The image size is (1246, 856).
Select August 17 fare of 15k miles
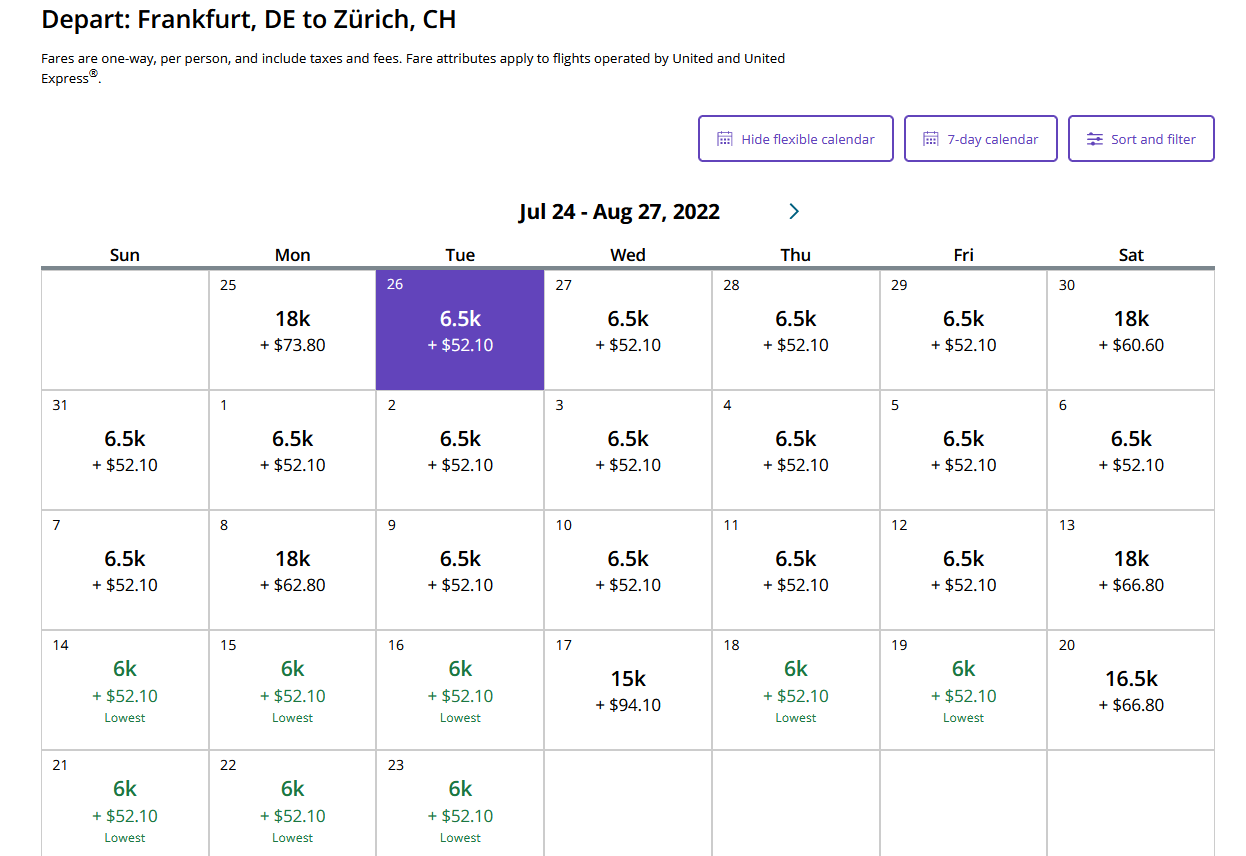click(x=628, y=690)
